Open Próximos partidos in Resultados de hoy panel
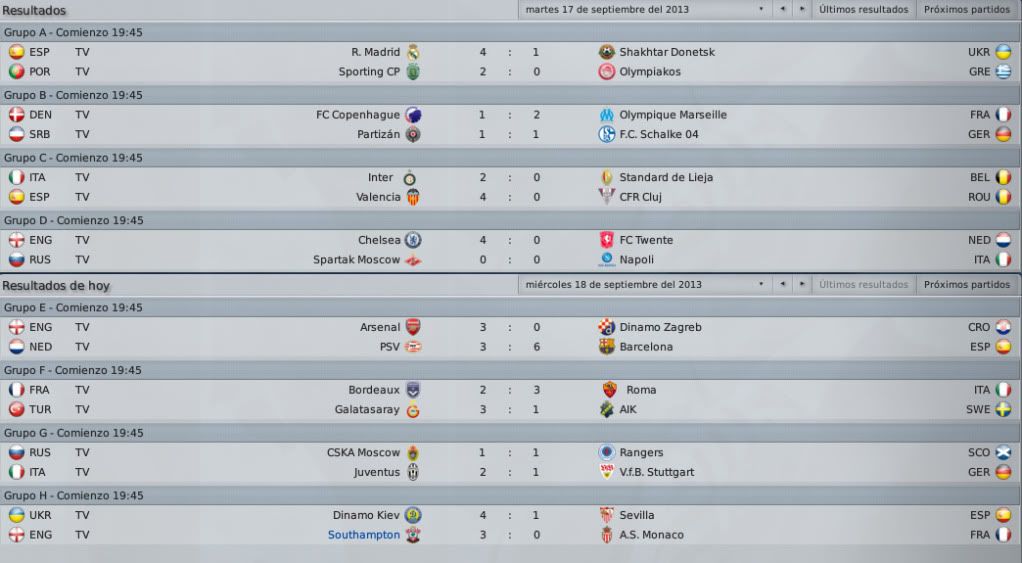The height and width of the screenshot is (563, 1022). [x=967, y=285]
